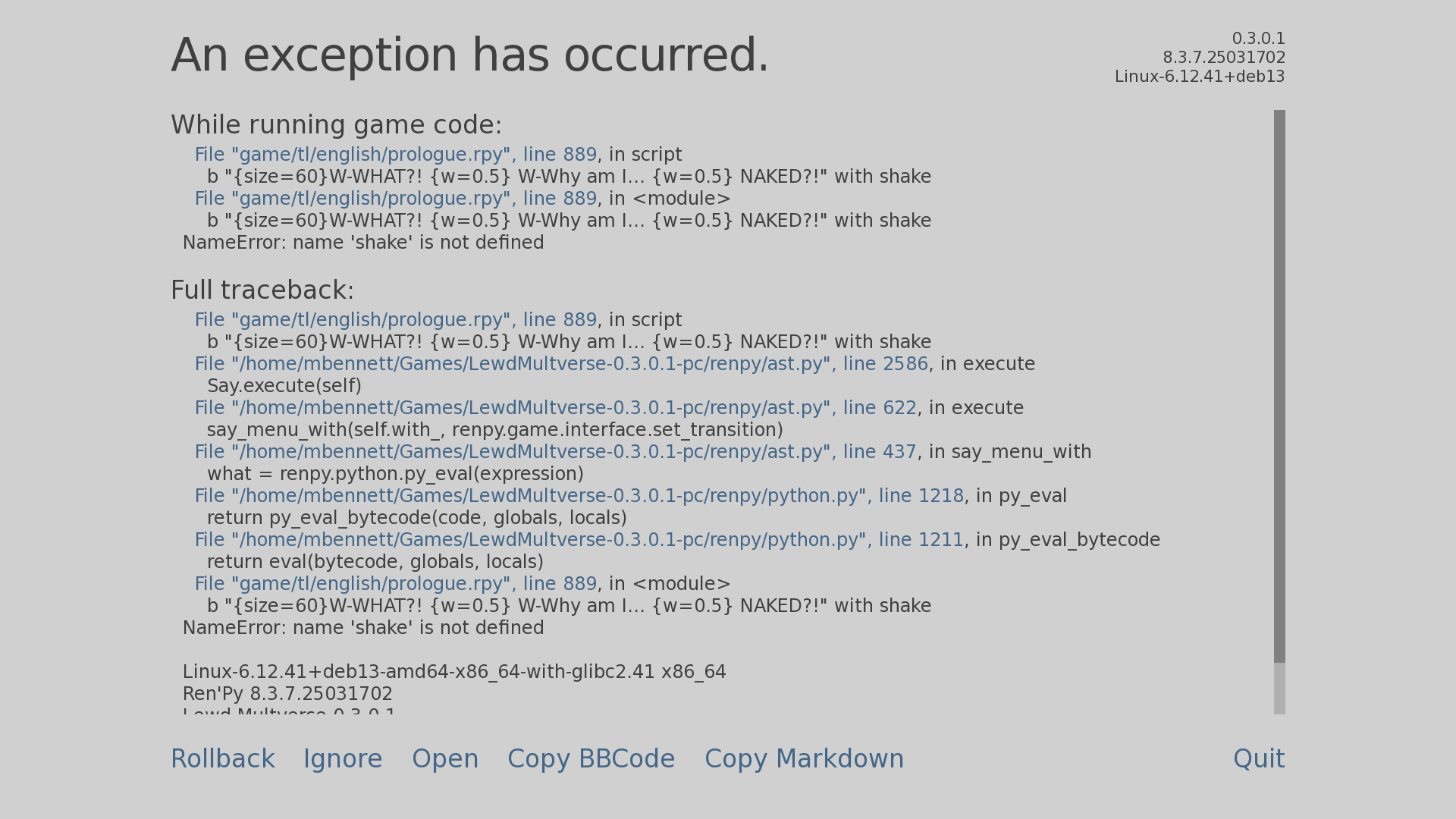
Task: Click the 'Full traceback:' heading
Action: pyautogui.click(x=262, y=290)
